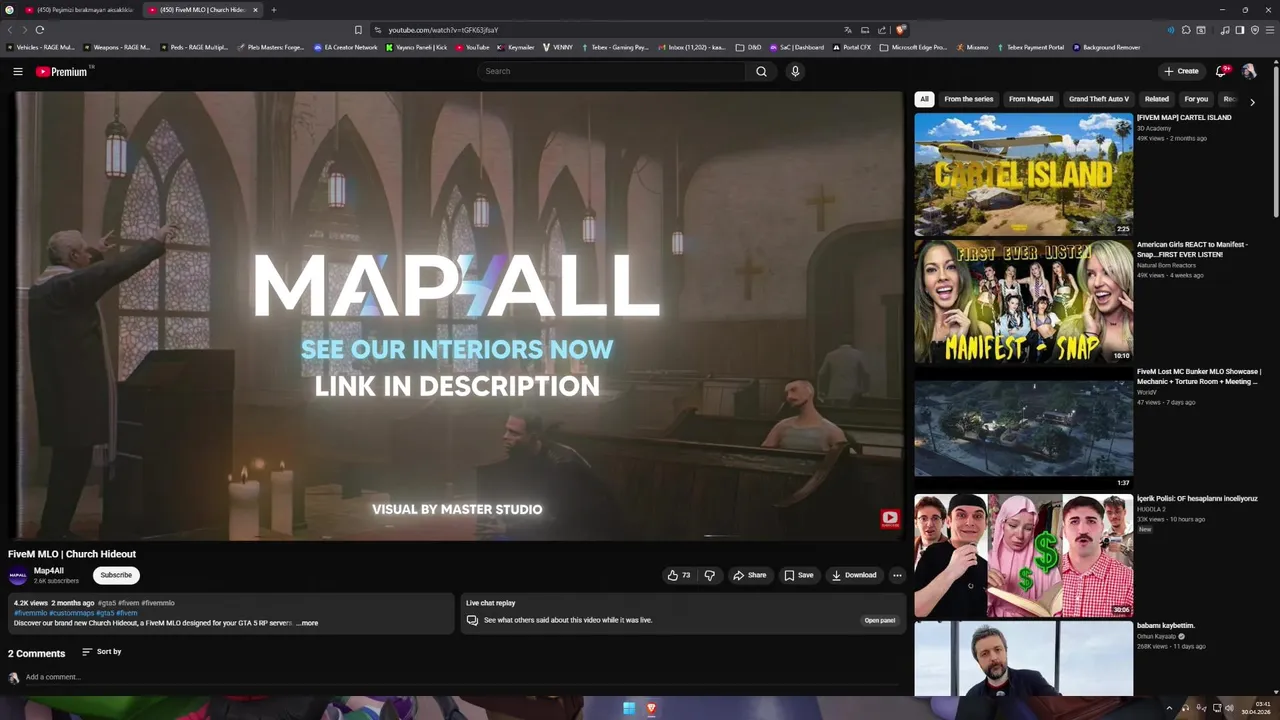Open the Create button menu
This screenshot has width=1280, height=720.
pos(1181,71)
